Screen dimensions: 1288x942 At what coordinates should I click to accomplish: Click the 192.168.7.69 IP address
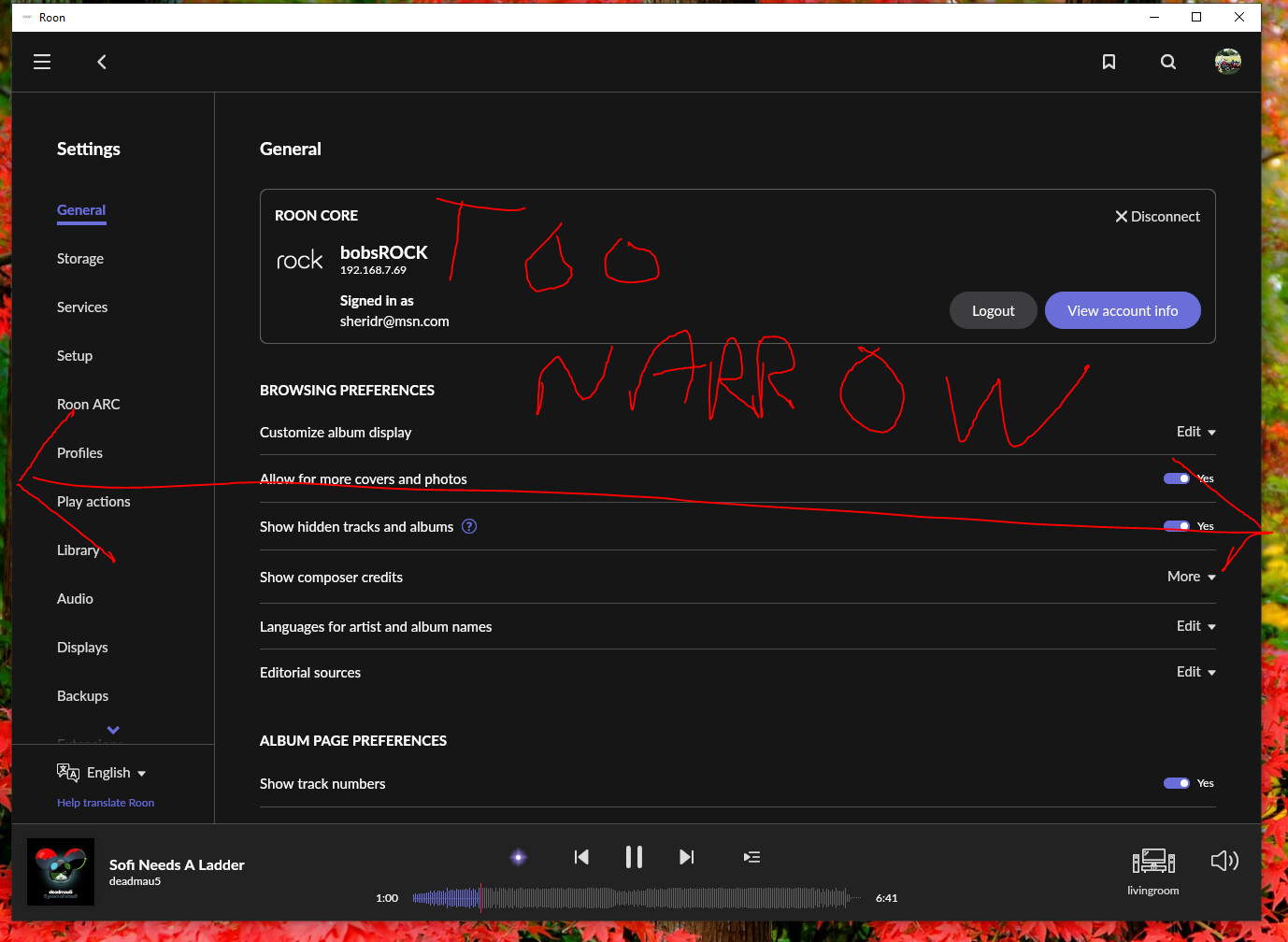(x=373, y=270)
